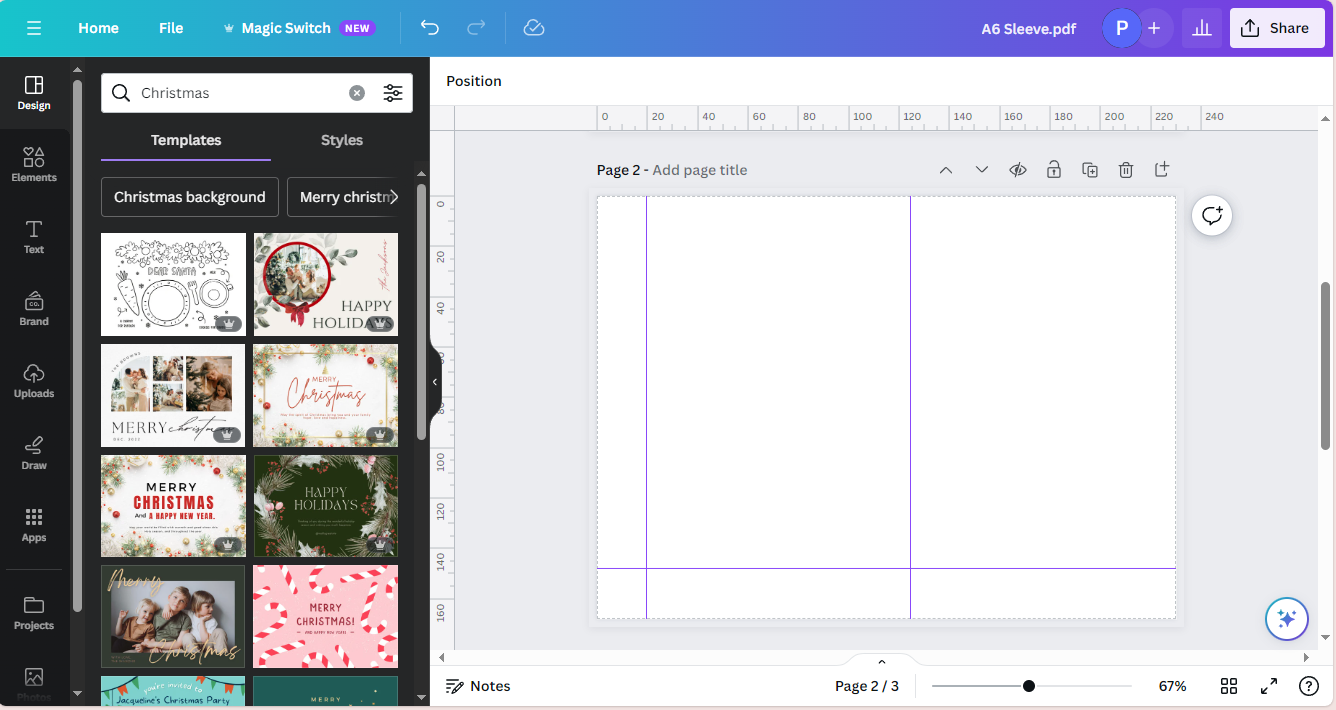Select the Draw tool
Screen dimensions: 1336x710
coord(34,452)
